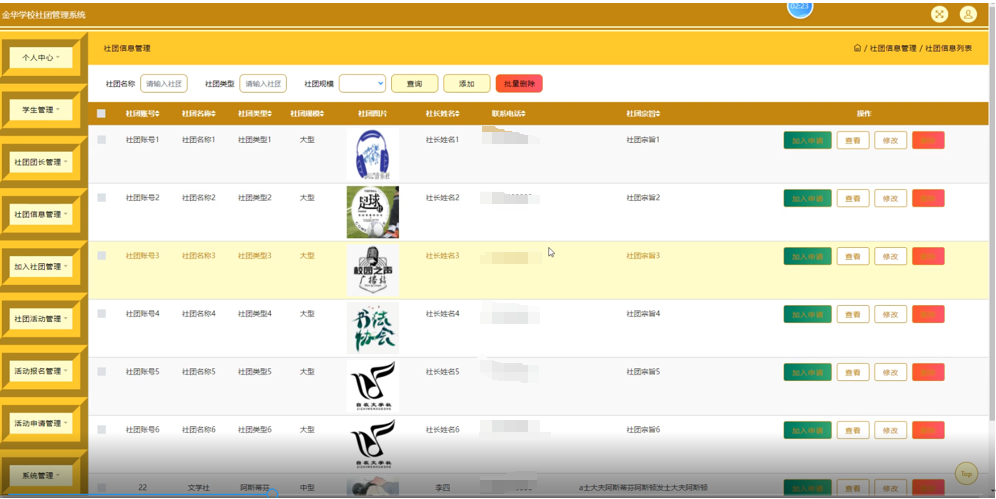Click 修改 button for 社团名称2
996x499 pixels.
[x=891, y=198]
